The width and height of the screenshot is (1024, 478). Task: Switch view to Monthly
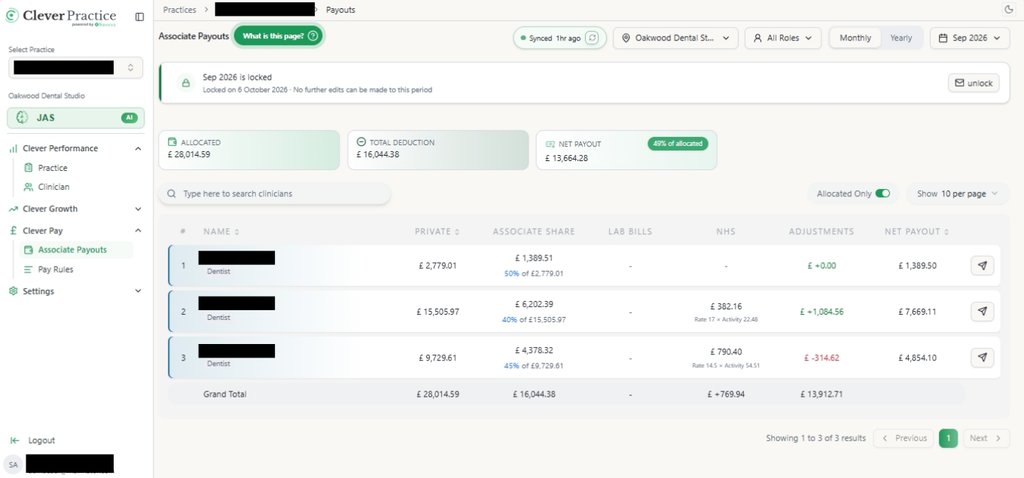point(855,38)
